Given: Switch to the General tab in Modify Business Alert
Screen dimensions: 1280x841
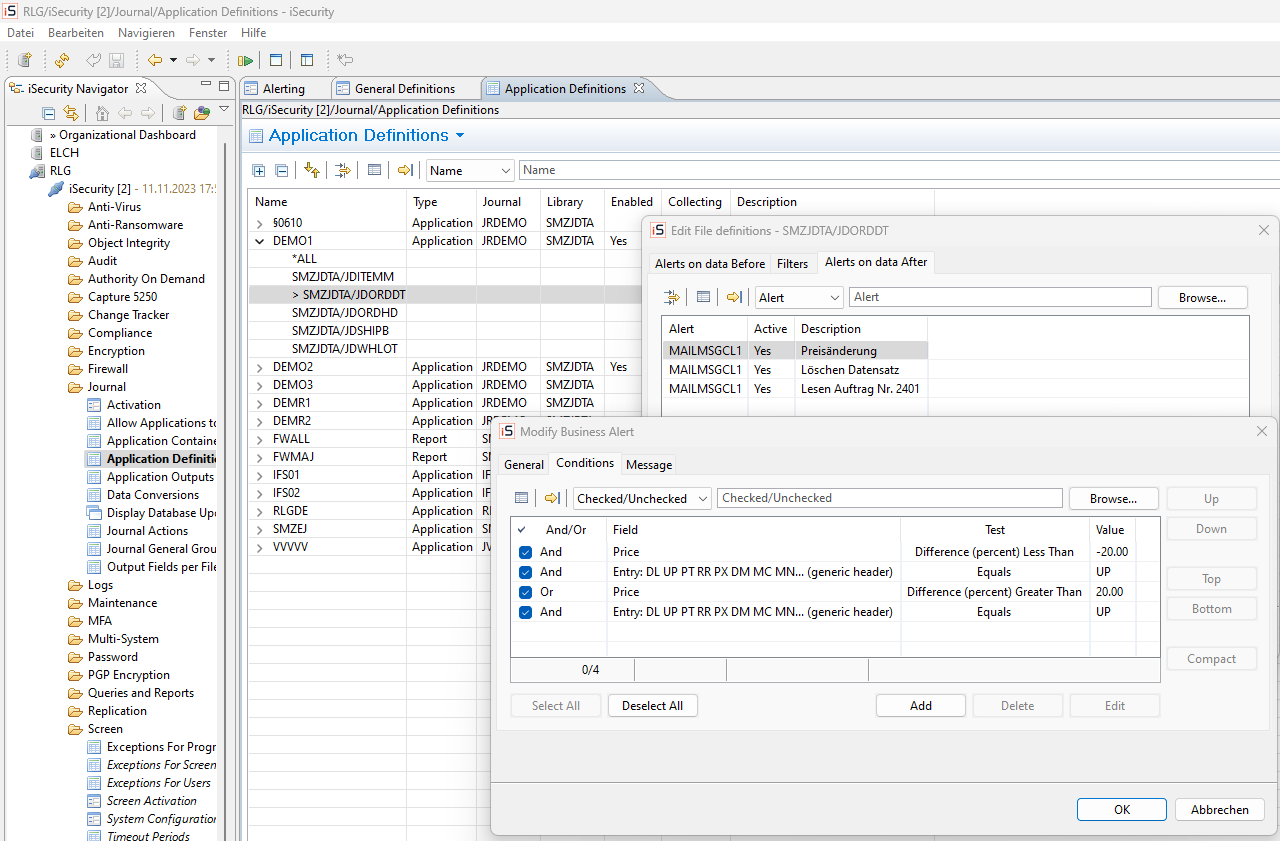Looking at the screenshot, I should pos(524,465).
